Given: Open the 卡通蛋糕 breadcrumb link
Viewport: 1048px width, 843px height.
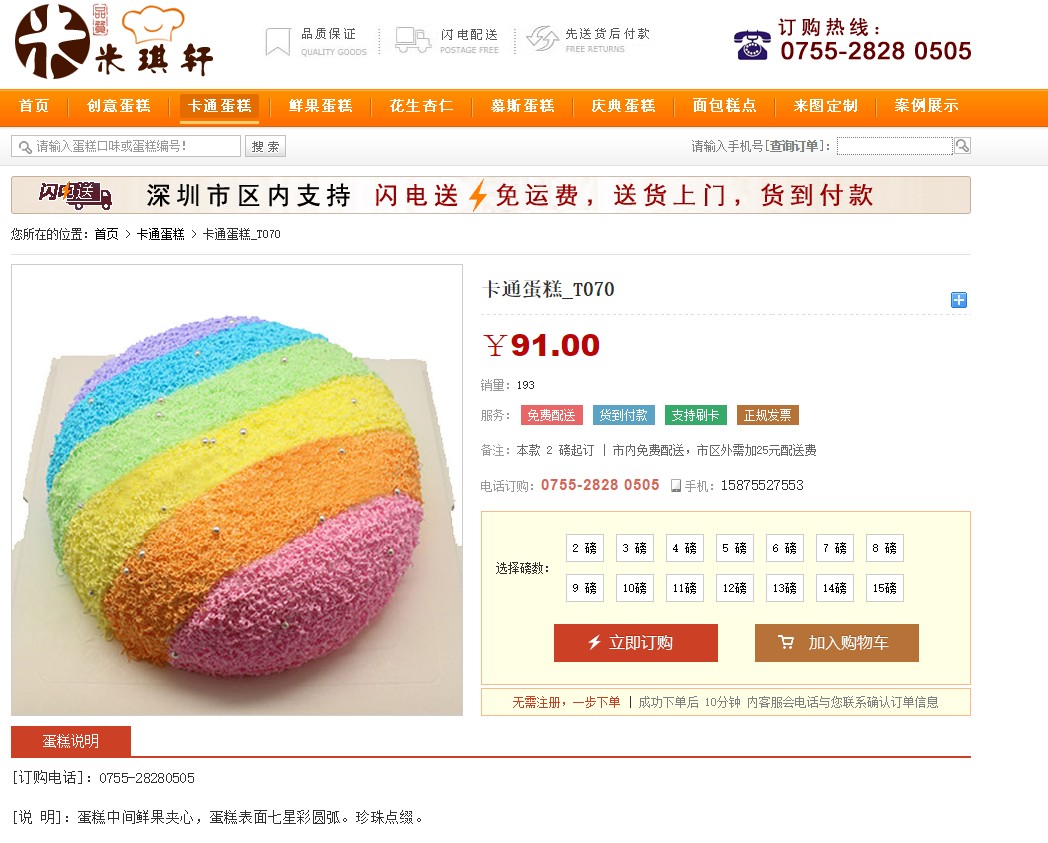Looking at the screenshot, I should (160, 234).
